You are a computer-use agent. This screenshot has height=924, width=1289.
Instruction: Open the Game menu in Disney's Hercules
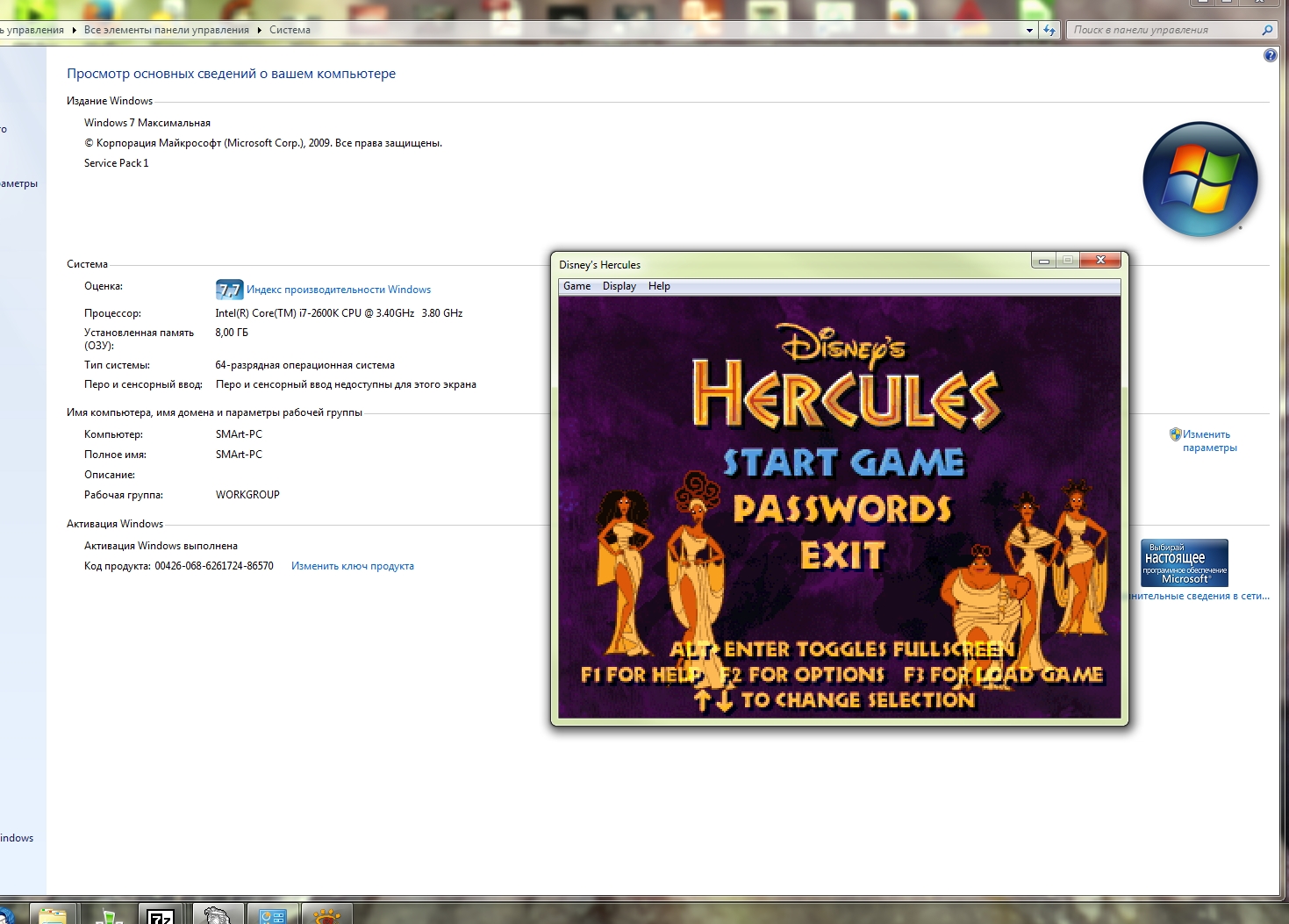pos(576,286)
